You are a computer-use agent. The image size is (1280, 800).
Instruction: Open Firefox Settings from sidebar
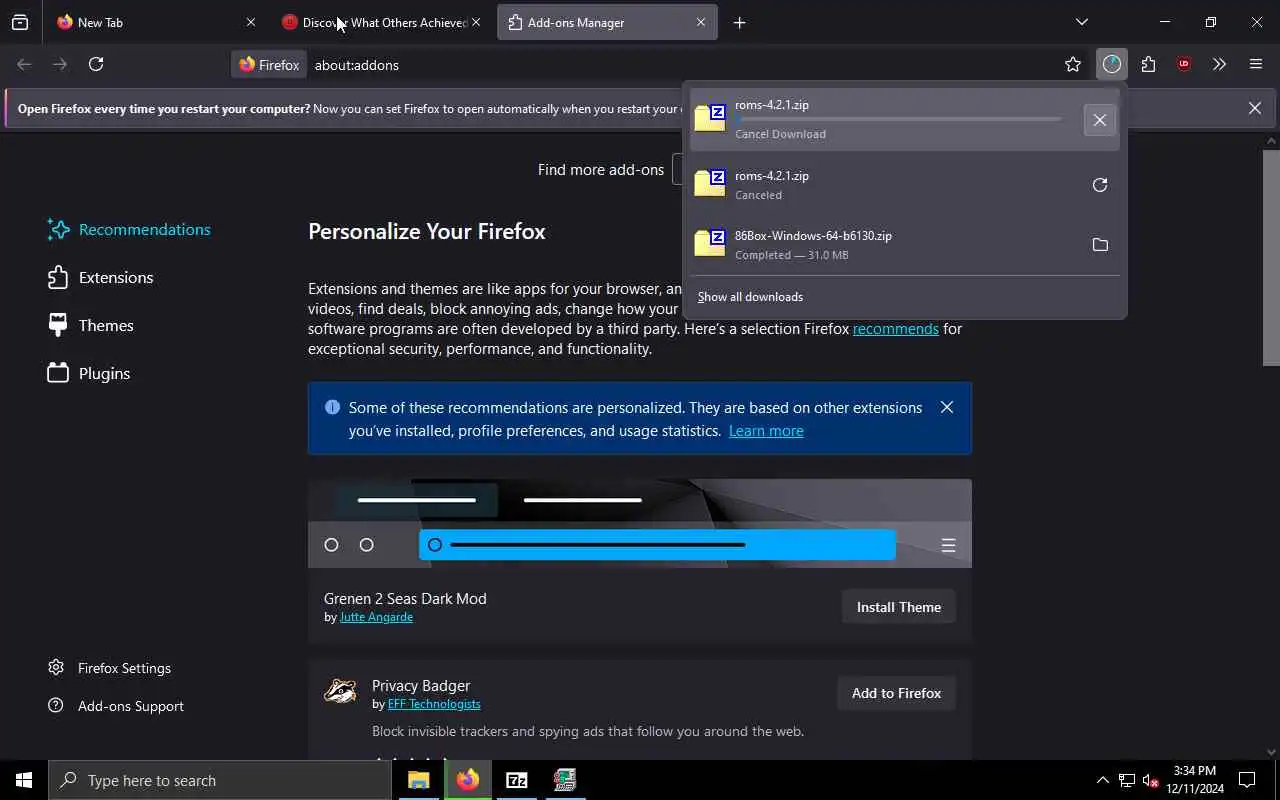(x=110, y=668)
